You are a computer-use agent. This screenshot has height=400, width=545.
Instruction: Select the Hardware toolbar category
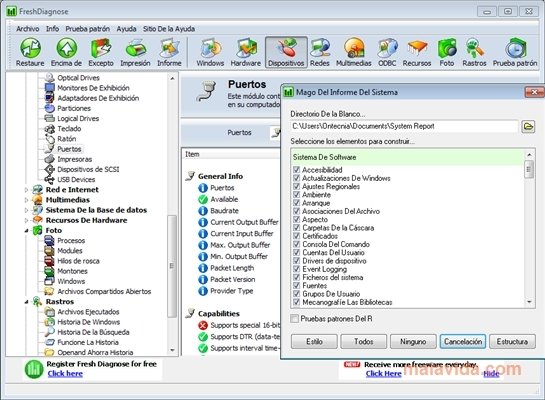pos(246,52)
